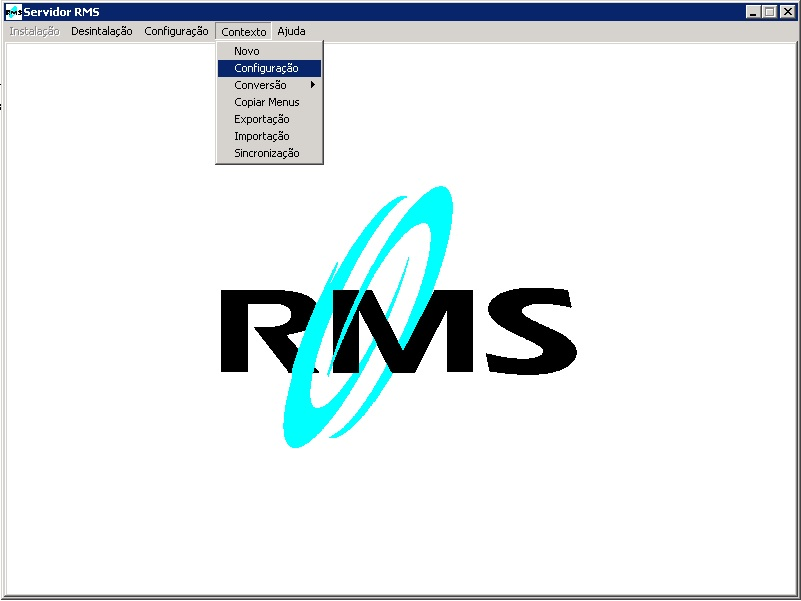Maximize the Servidor RMS window
Screen dimensions: 801x601
769,12
